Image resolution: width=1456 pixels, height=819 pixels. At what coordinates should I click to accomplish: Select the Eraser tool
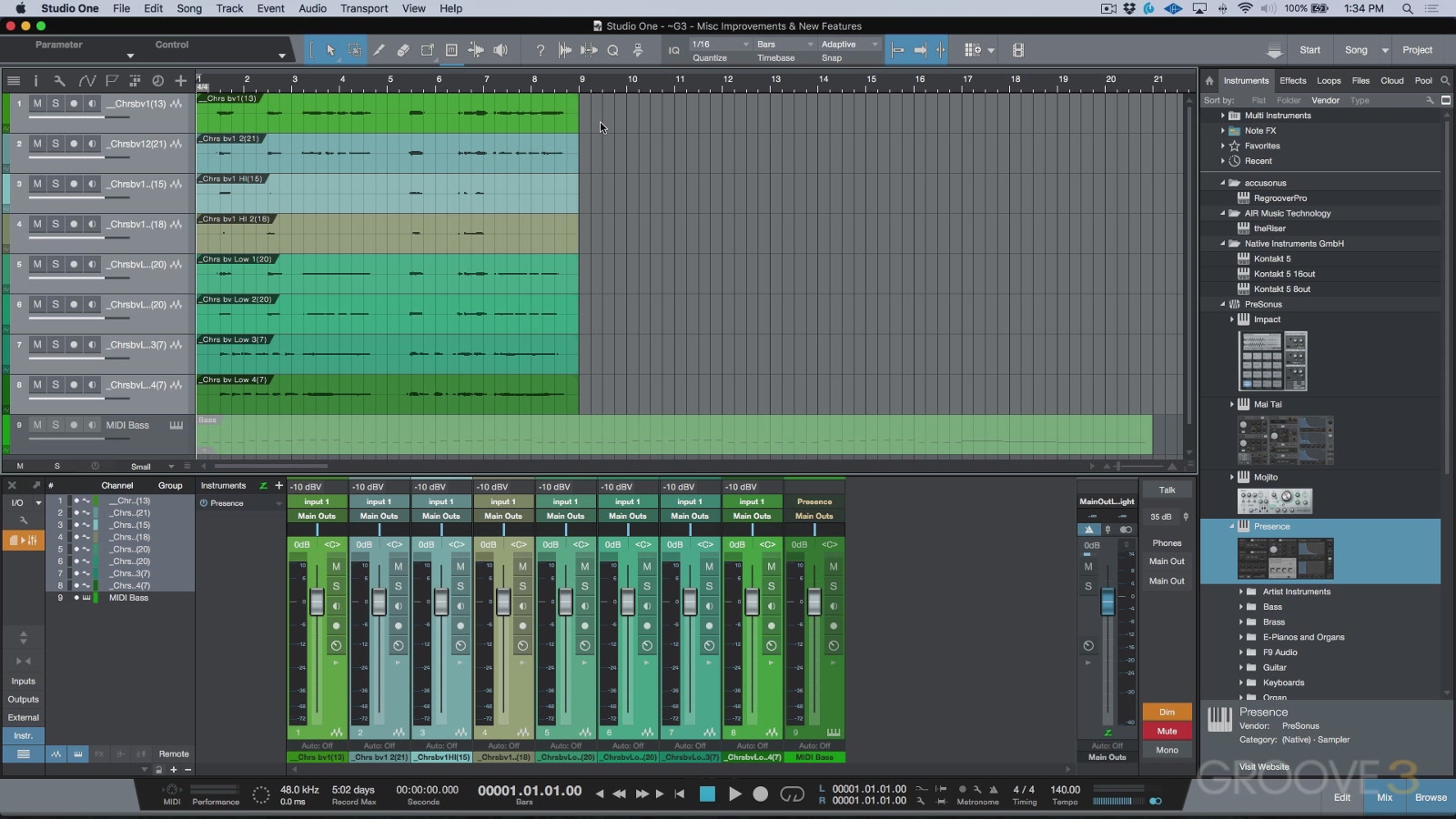403,50
